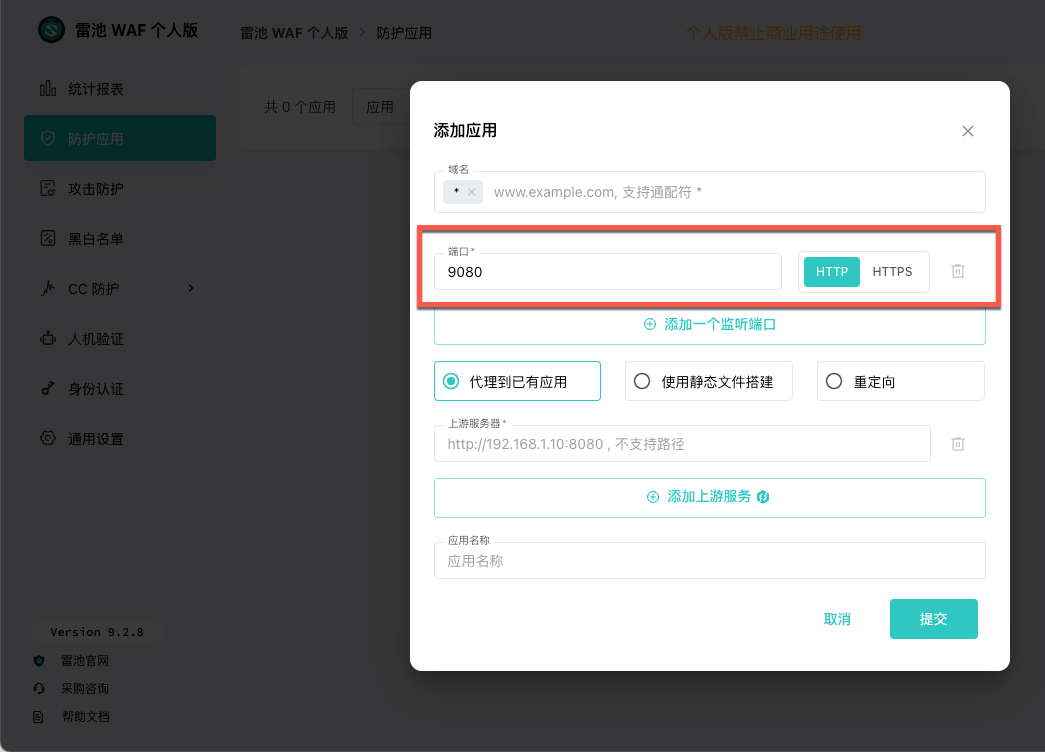Click the gear icon for 通用设置
This screenshot has width=1045, height=752.
47,439
